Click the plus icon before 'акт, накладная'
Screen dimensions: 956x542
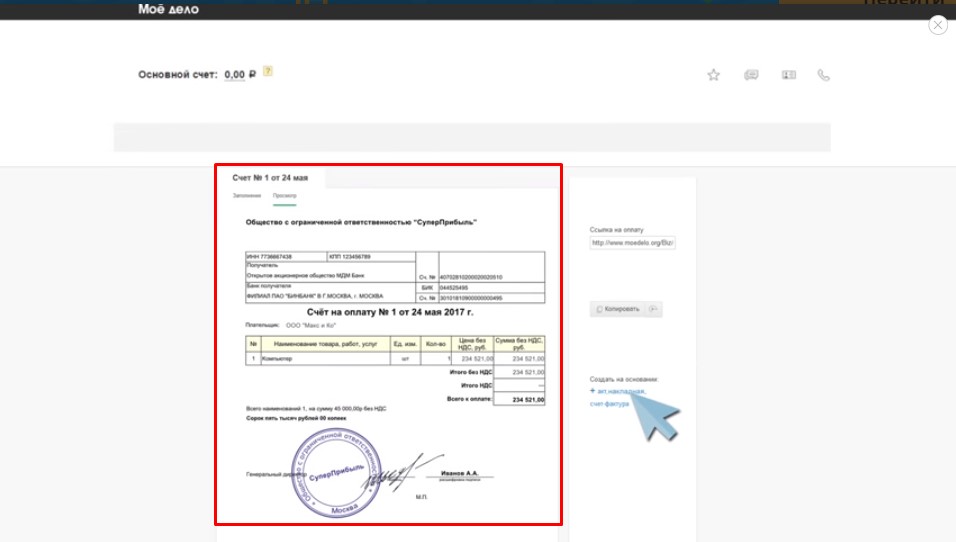coord(592,391)
